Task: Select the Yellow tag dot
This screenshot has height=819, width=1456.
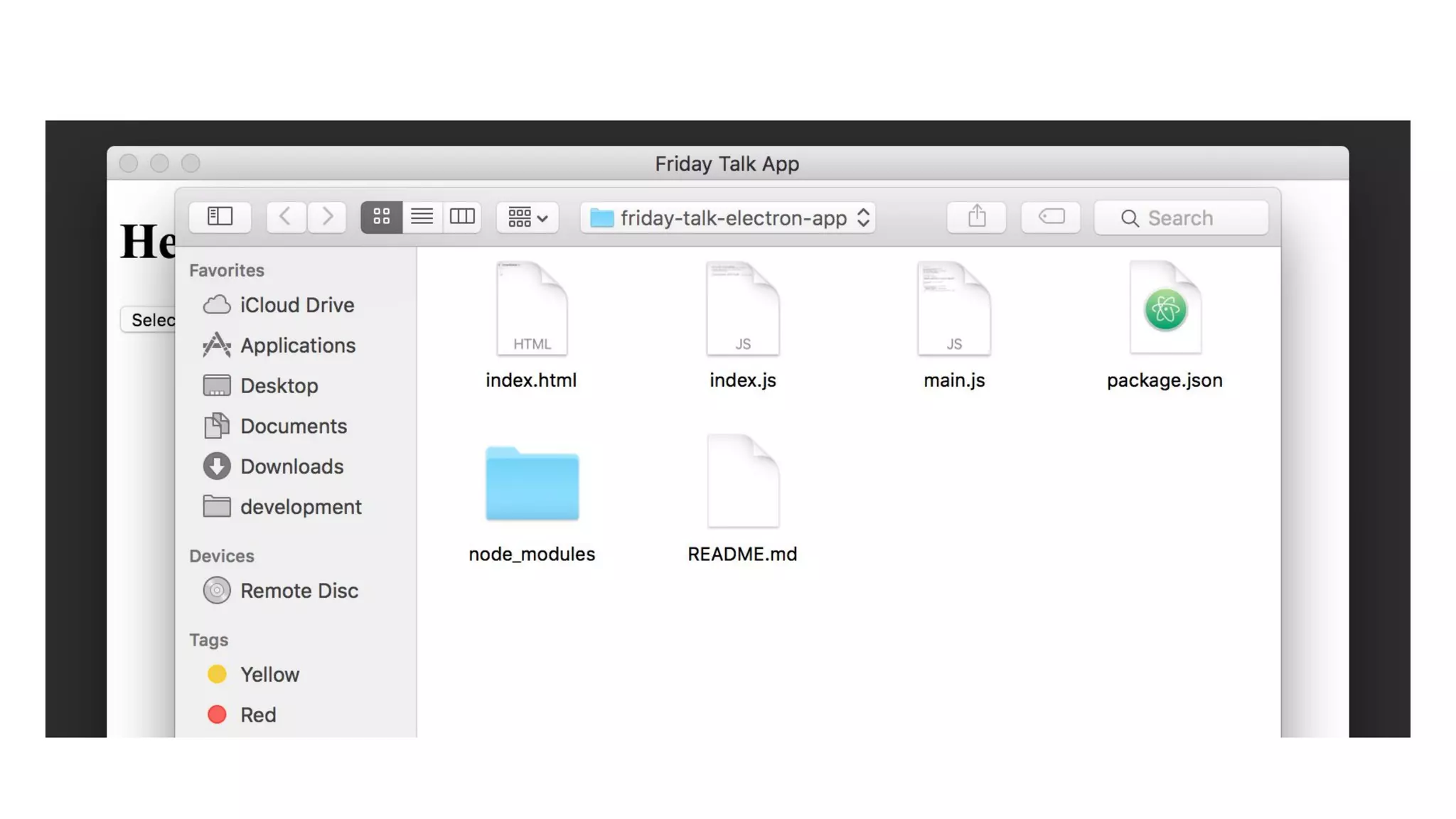Action: [217, 674]
